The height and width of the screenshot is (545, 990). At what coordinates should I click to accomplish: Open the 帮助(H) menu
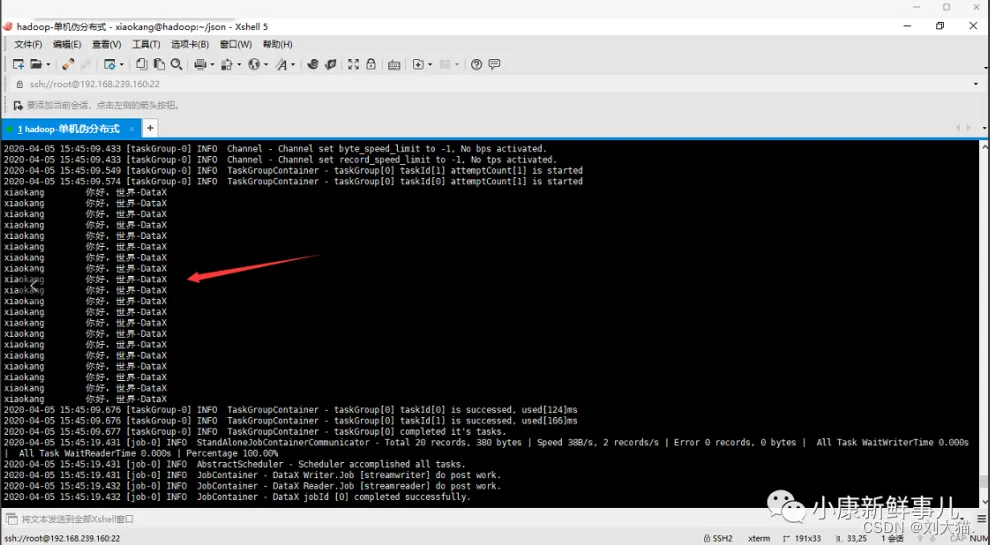point(278,44)
